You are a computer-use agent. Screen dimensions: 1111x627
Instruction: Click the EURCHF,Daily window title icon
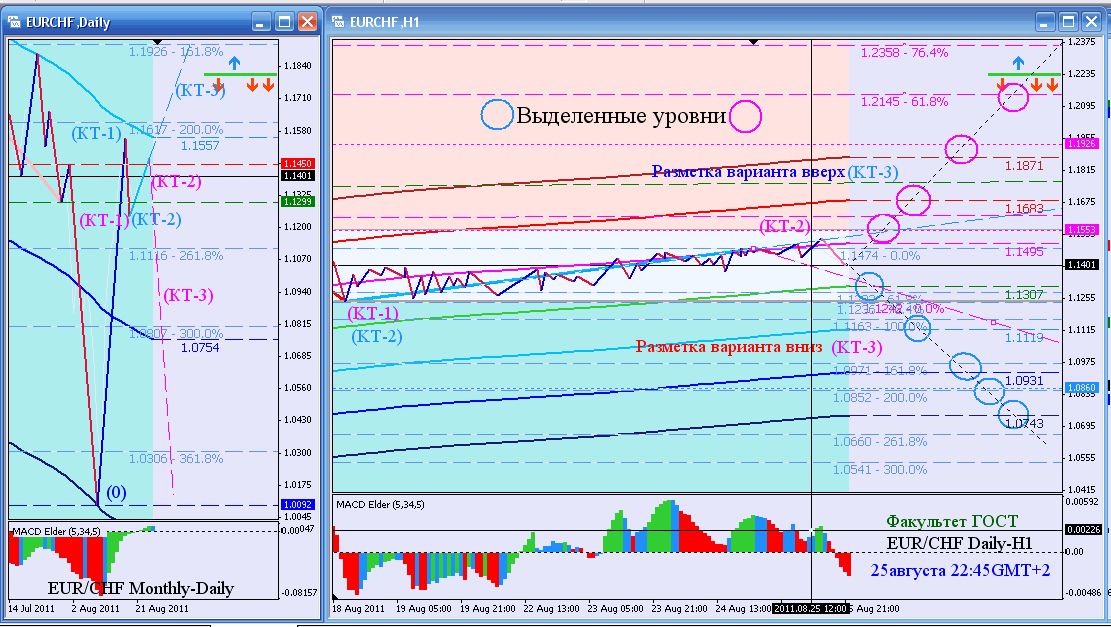point(16,22)
